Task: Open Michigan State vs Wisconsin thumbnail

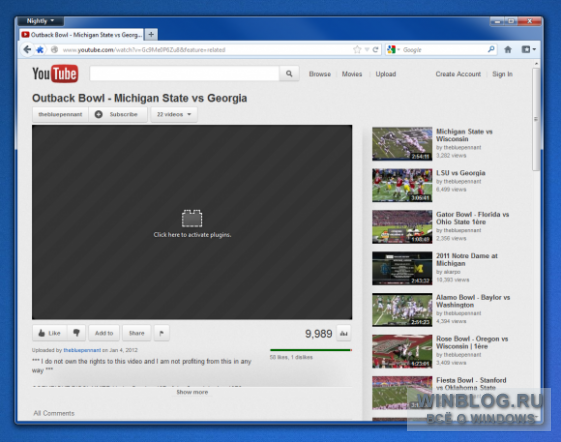Action: click(x=402, y=144)
